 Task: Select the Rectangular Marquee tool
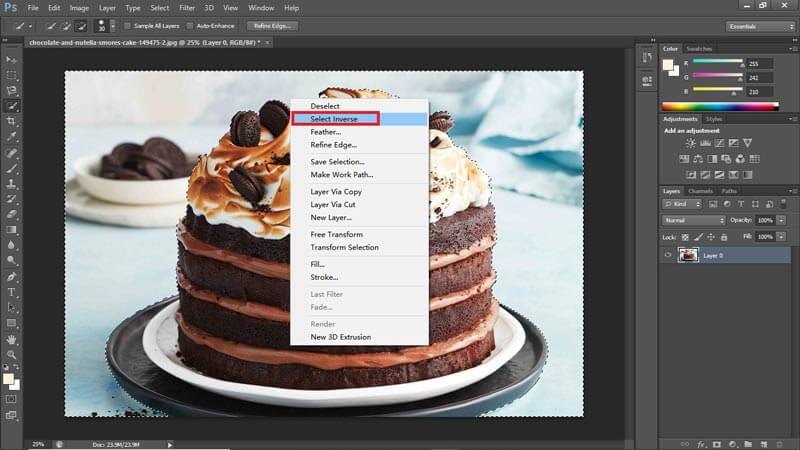point(12,75)
